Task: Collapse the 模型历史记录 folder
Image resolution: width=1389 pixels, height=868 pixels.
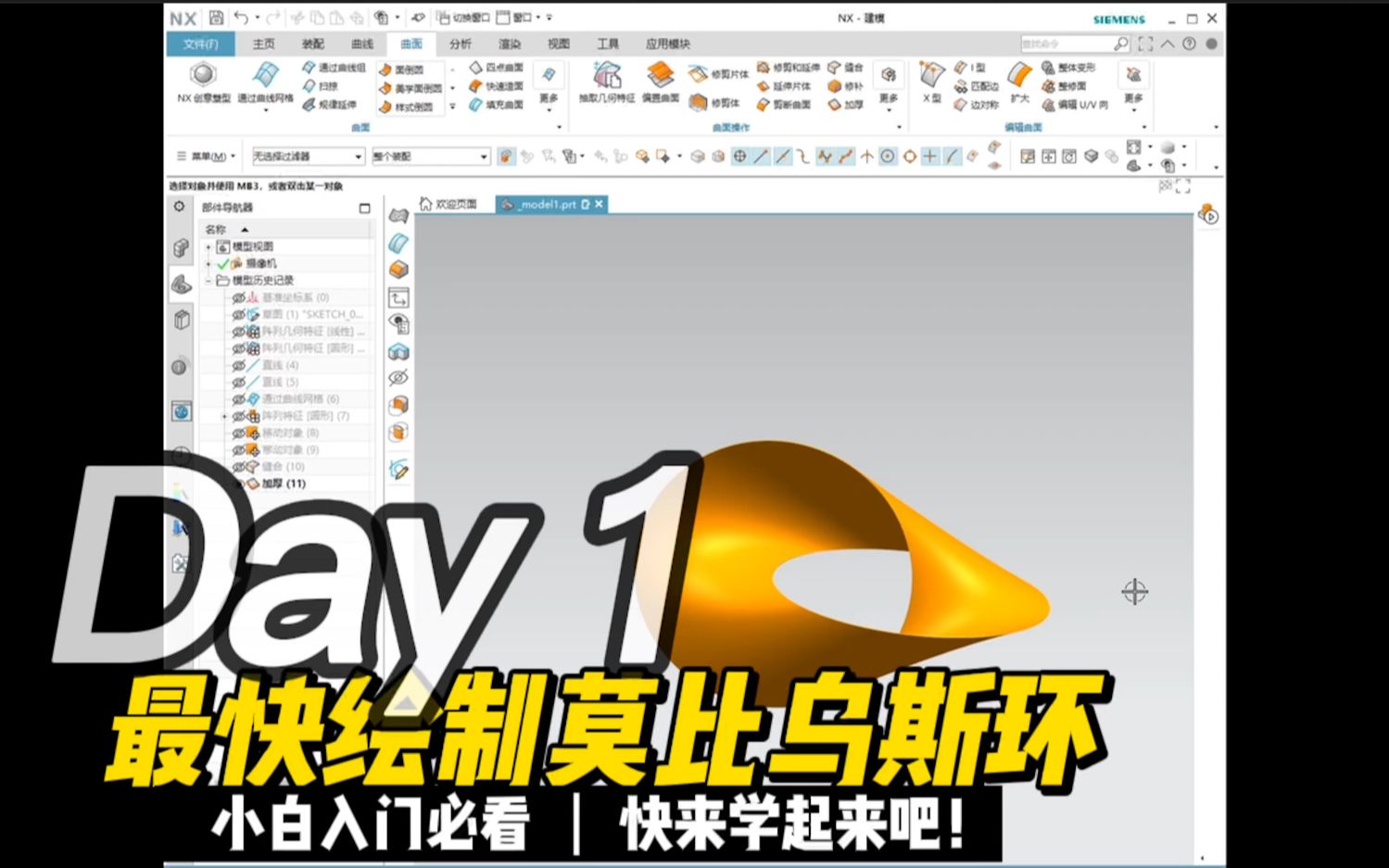Action: (208, 280)
